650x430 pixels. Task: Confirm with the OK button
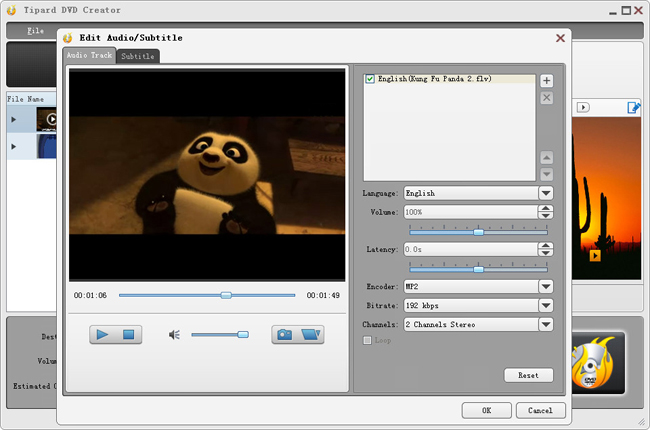click(x=487, y=411)
